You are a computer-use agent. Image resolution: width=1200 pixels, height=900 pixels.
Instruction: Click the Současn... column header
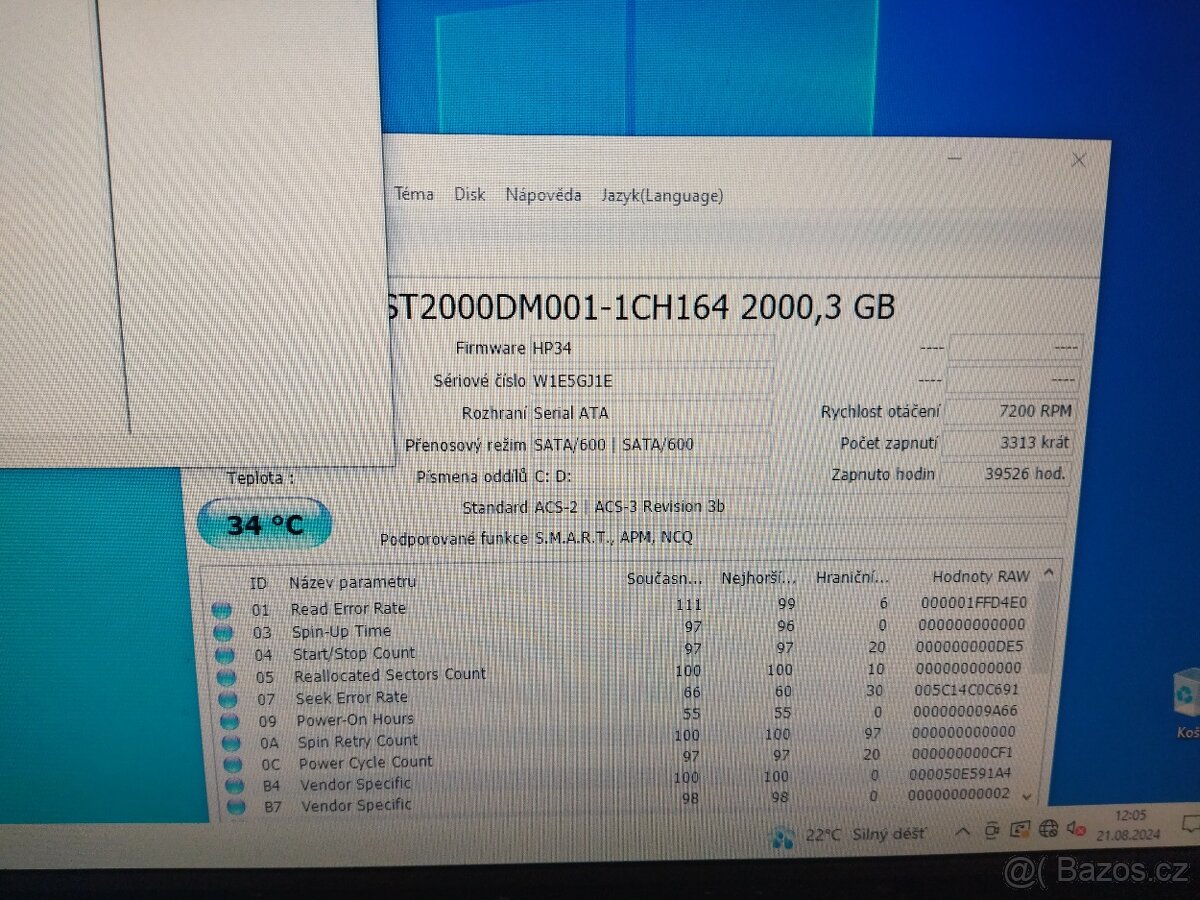tap(663, 578)
